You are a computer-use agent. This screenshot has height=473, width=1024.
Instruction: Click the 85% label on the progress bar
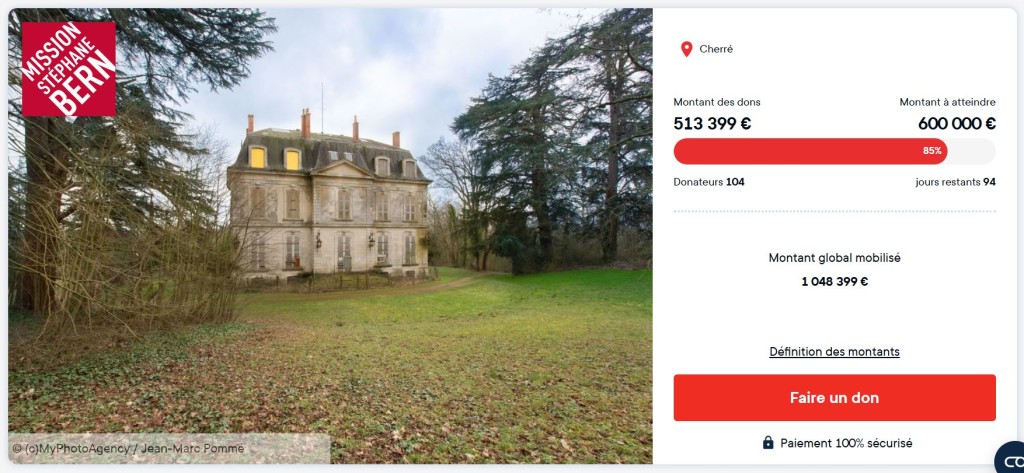(x=932, y=151)
